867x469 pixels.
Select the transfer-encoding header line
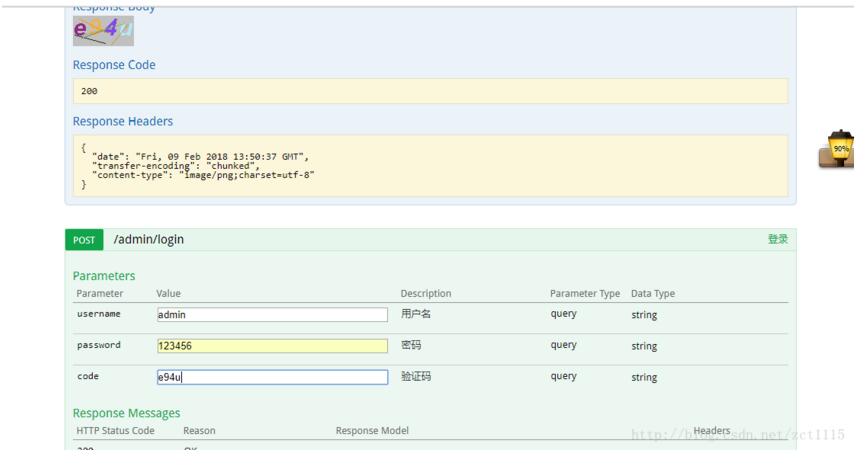click(x=175, y=165)
